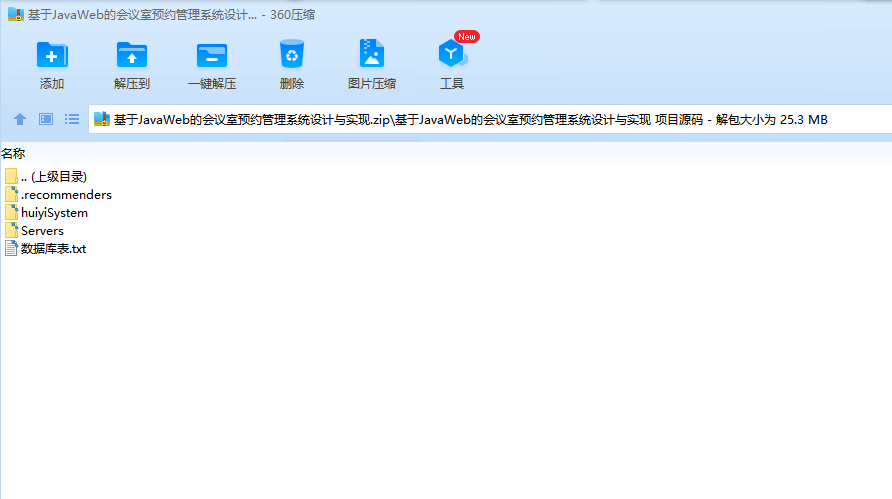
Task: Sort by 名称 column header
Action: pos(13,154)
